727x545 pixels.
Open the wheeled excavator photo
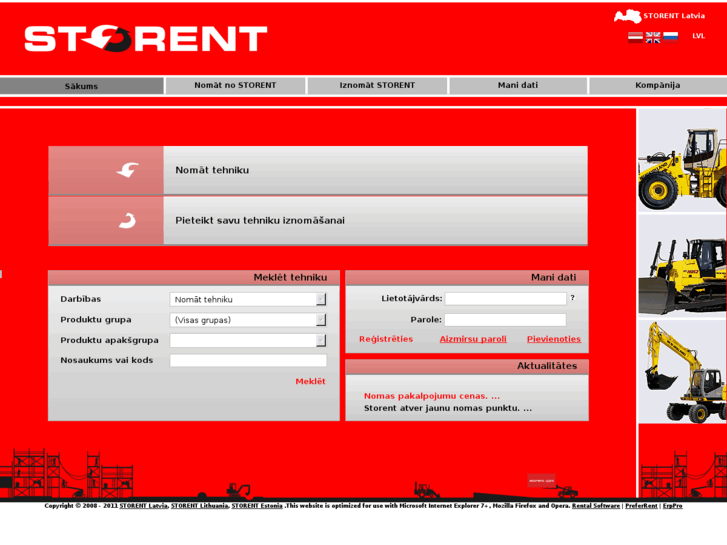(x=682, y=372)
